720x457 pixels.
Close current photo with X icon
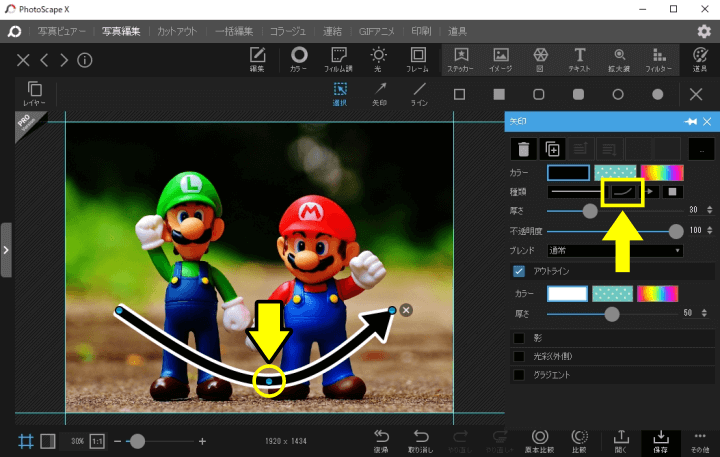click(23, 60)
